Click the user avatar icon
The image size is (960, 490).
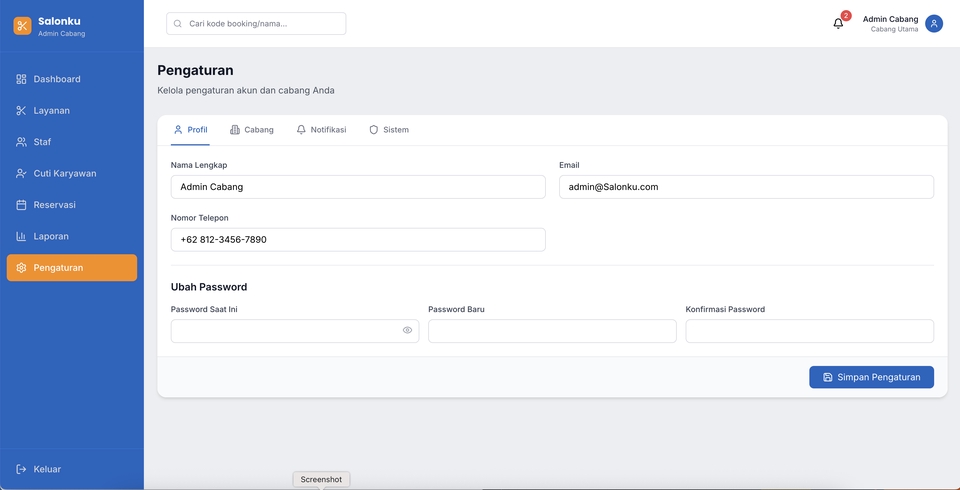coord(934,23)
